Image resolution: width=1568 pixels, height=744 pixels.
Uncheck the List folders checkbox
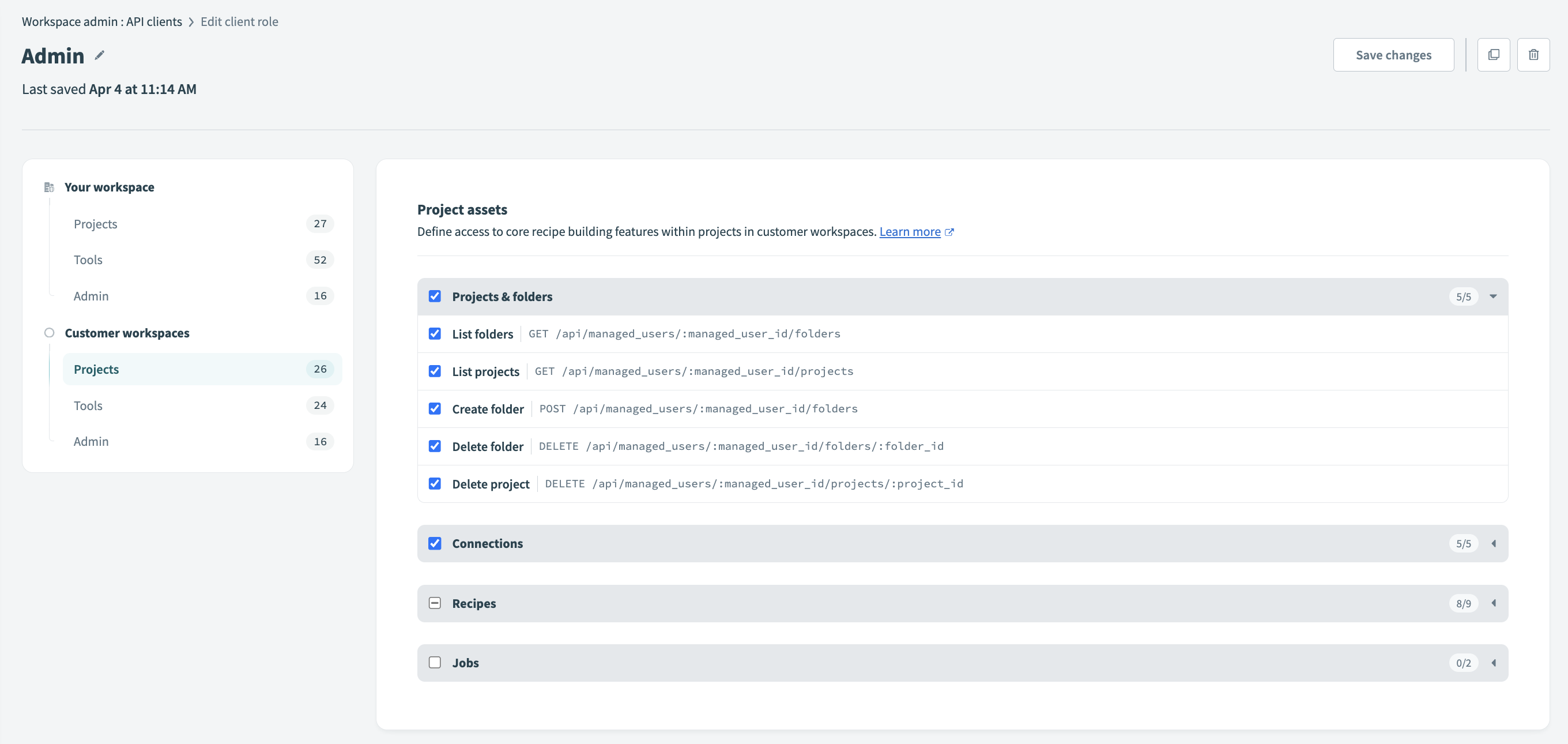tap(435, 333)
